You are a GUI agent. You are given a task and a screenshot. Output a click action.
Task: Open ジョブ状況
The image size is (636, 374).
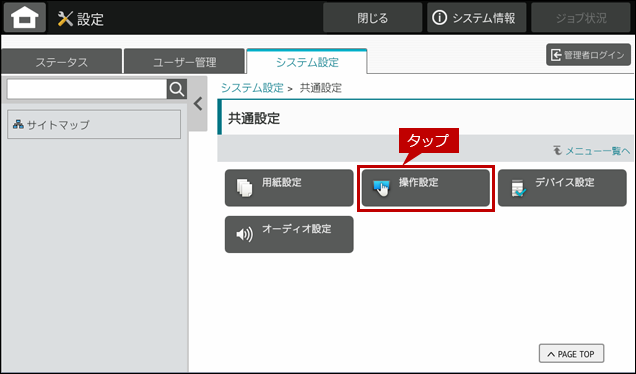[x=581, y=18]
